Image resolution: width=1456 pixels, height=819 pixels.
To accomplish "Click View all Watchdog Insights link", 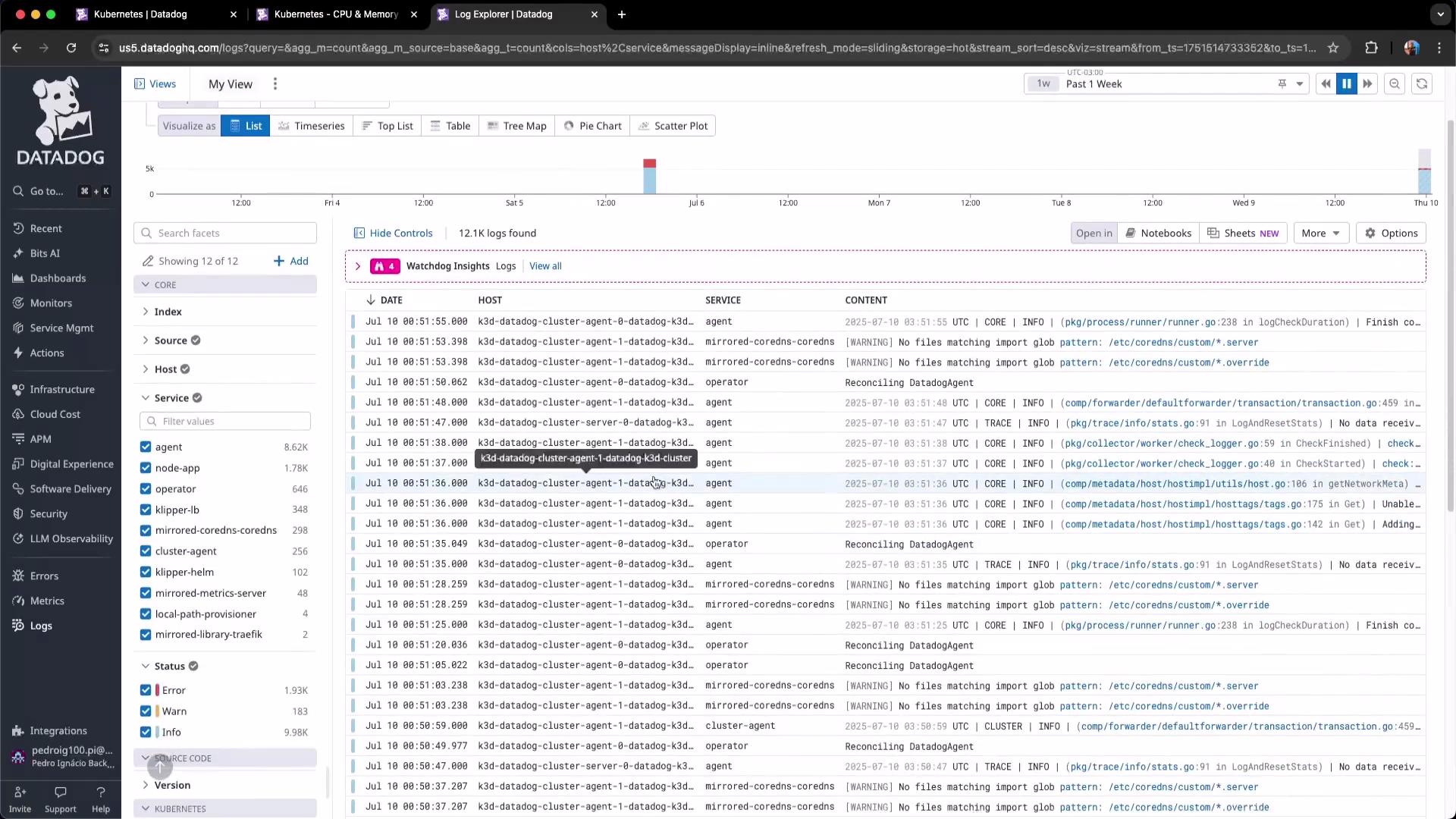I will tap(545, 266).
